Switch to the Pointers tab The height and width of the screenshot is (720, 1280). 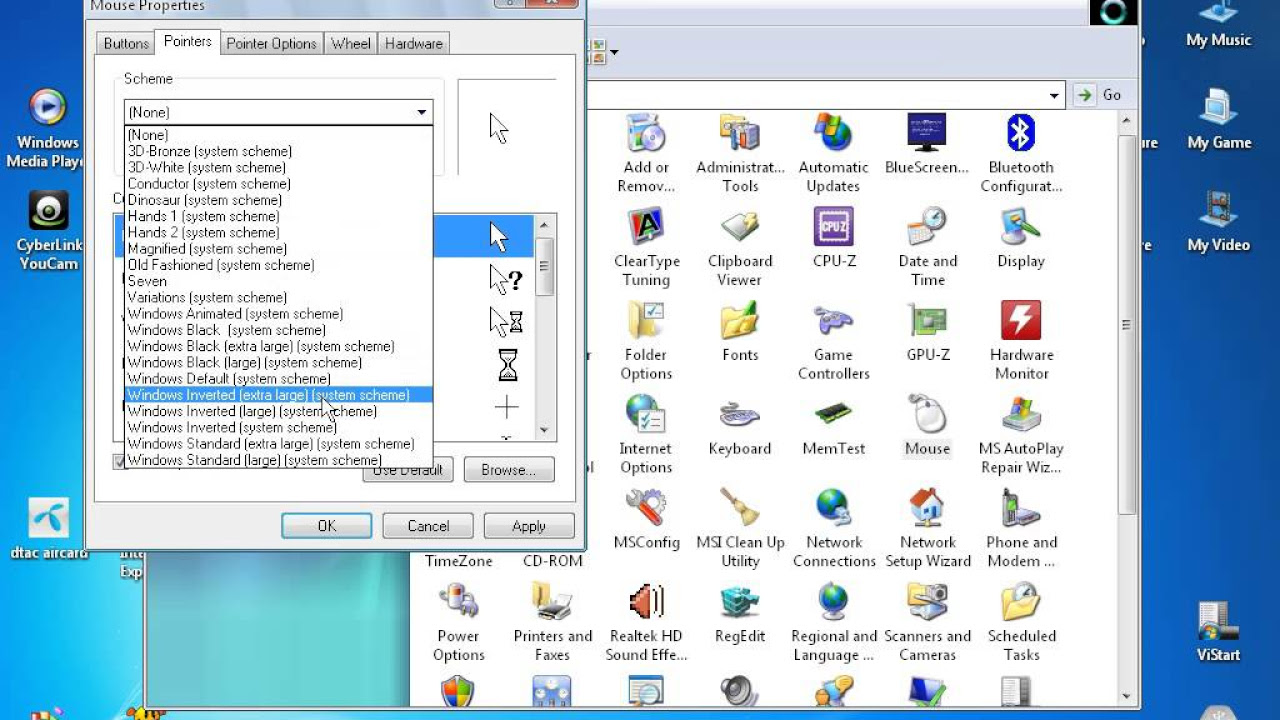pos(188,42)
